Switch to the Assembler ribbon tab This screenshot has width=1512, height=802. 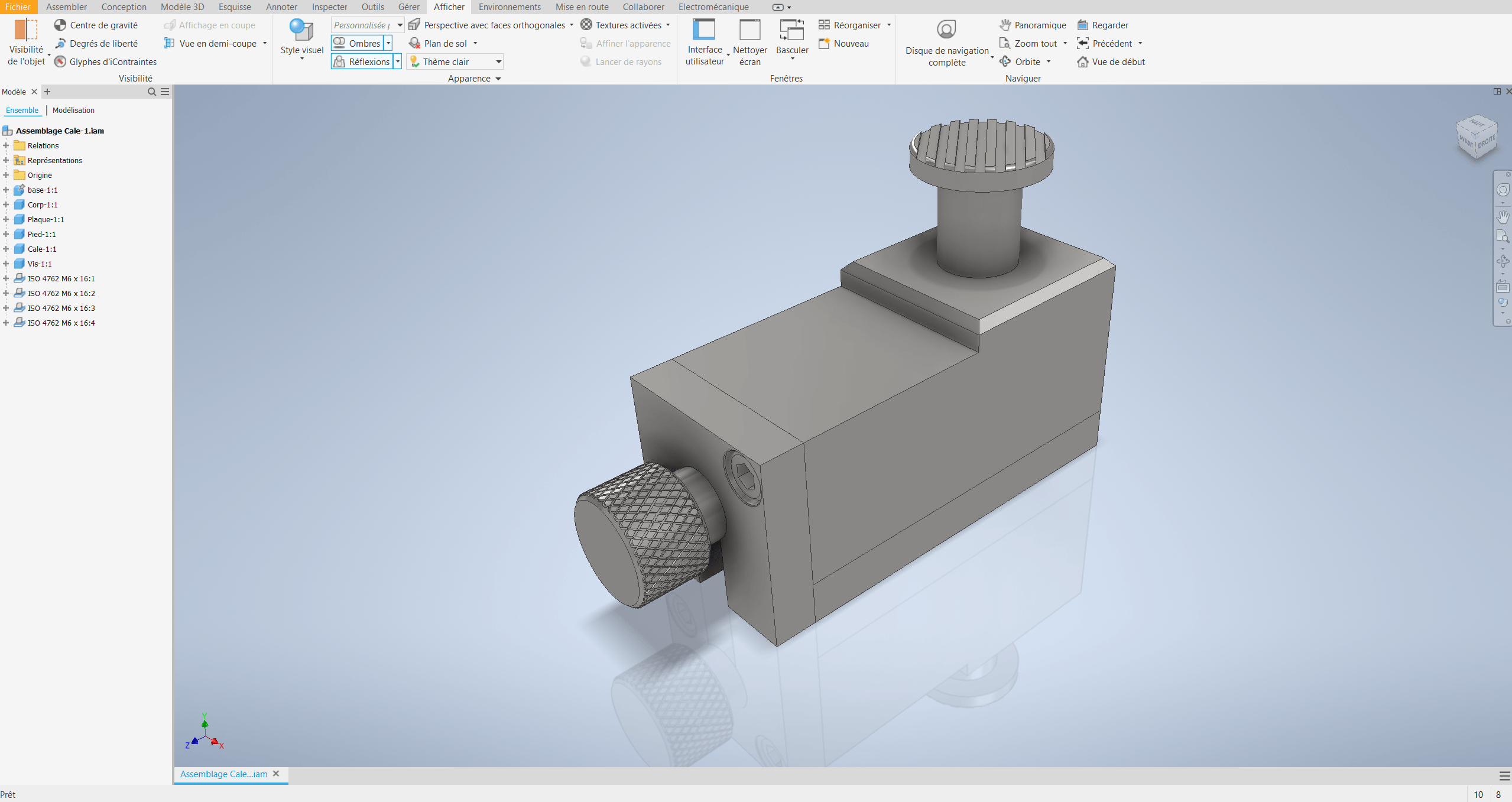coord(66,7)
